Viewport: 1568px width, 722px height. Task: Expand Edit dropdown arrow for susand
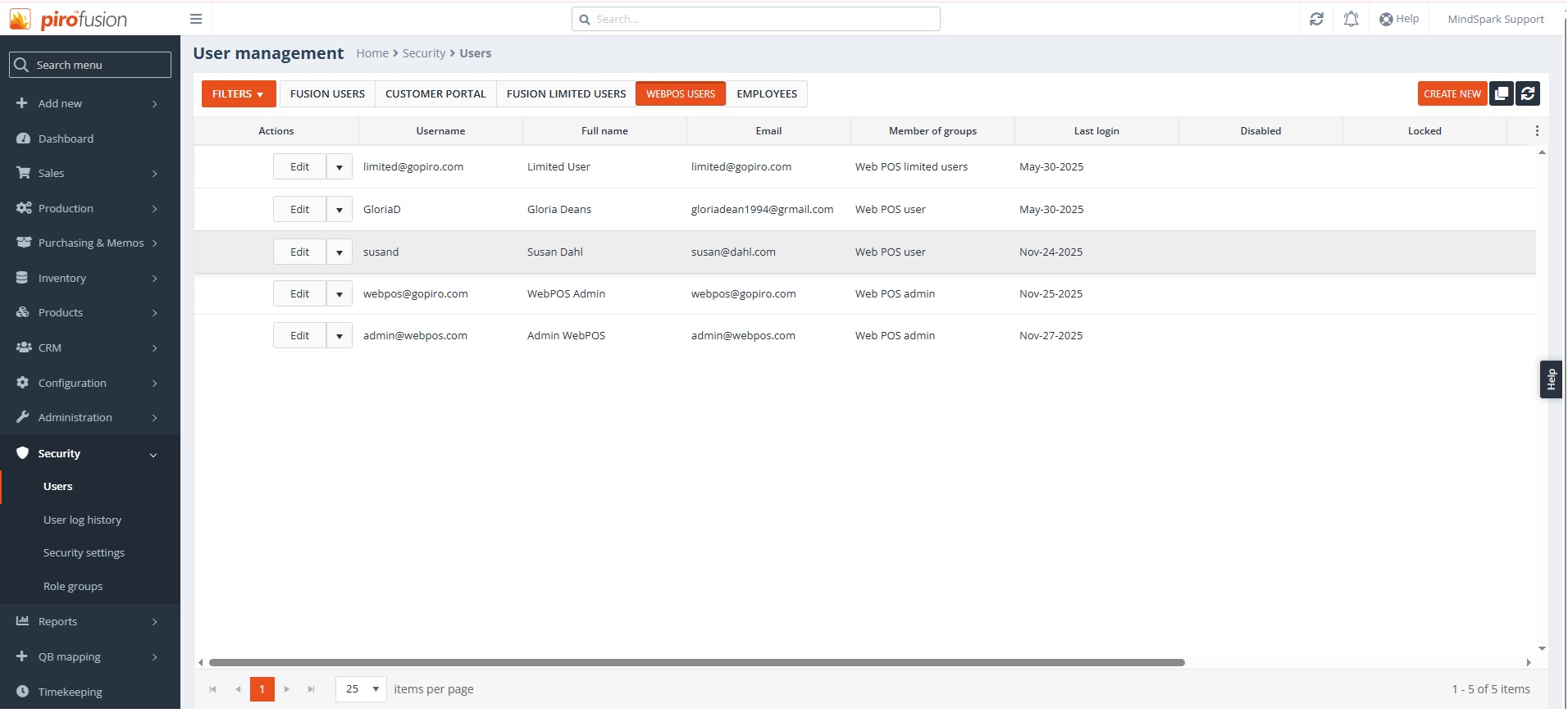340,252
